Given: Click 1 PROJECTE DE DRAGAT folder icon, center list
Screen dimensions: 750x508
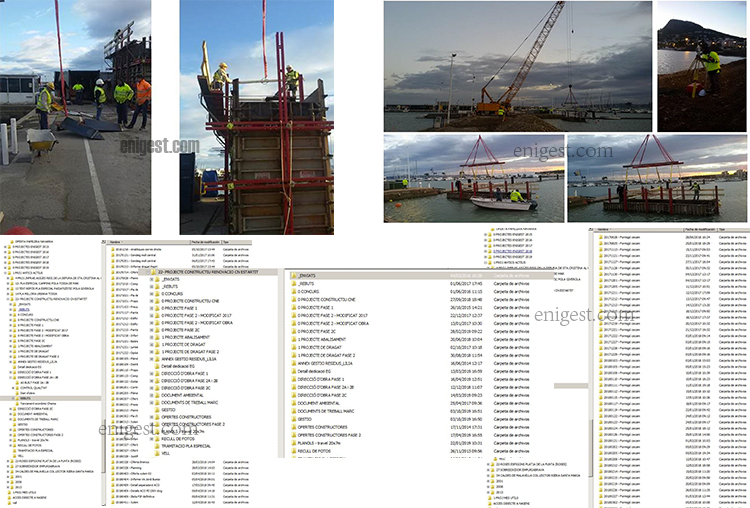Looking at the screenshot, I should click(x=294, y=345).
